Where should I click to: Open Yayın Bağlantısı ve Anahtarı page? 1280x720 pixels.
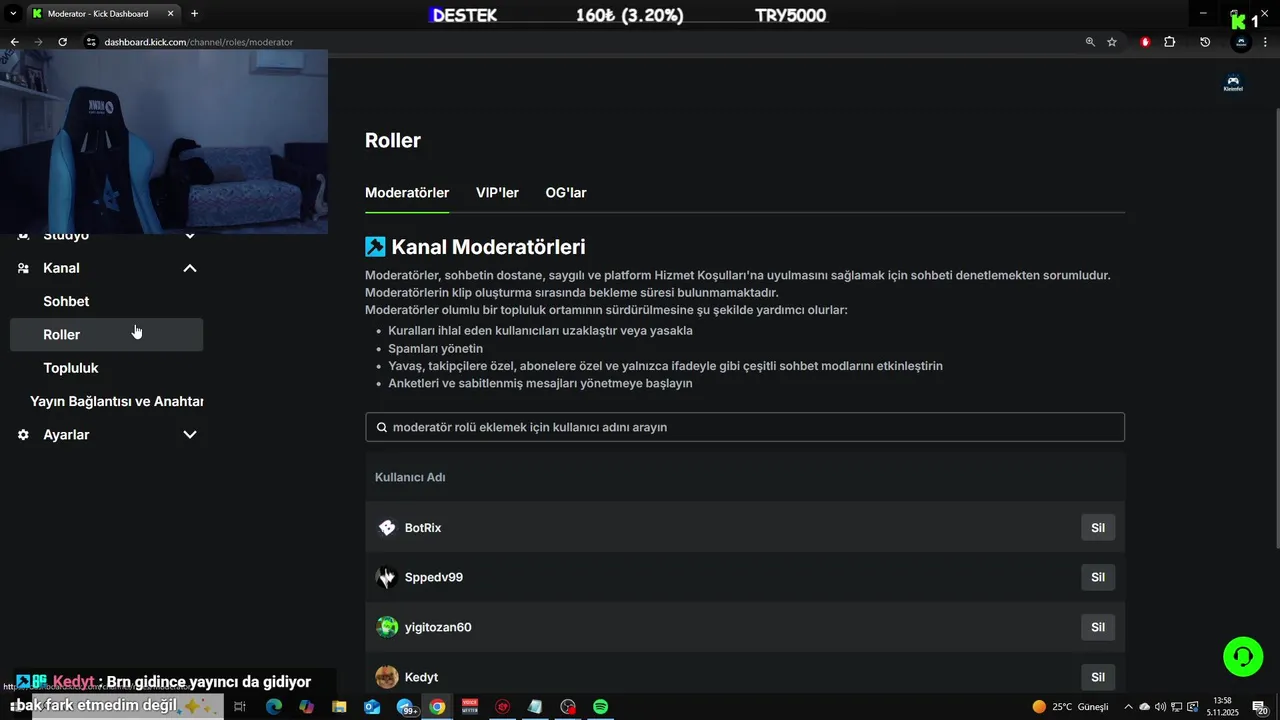(x=116, y=401)
